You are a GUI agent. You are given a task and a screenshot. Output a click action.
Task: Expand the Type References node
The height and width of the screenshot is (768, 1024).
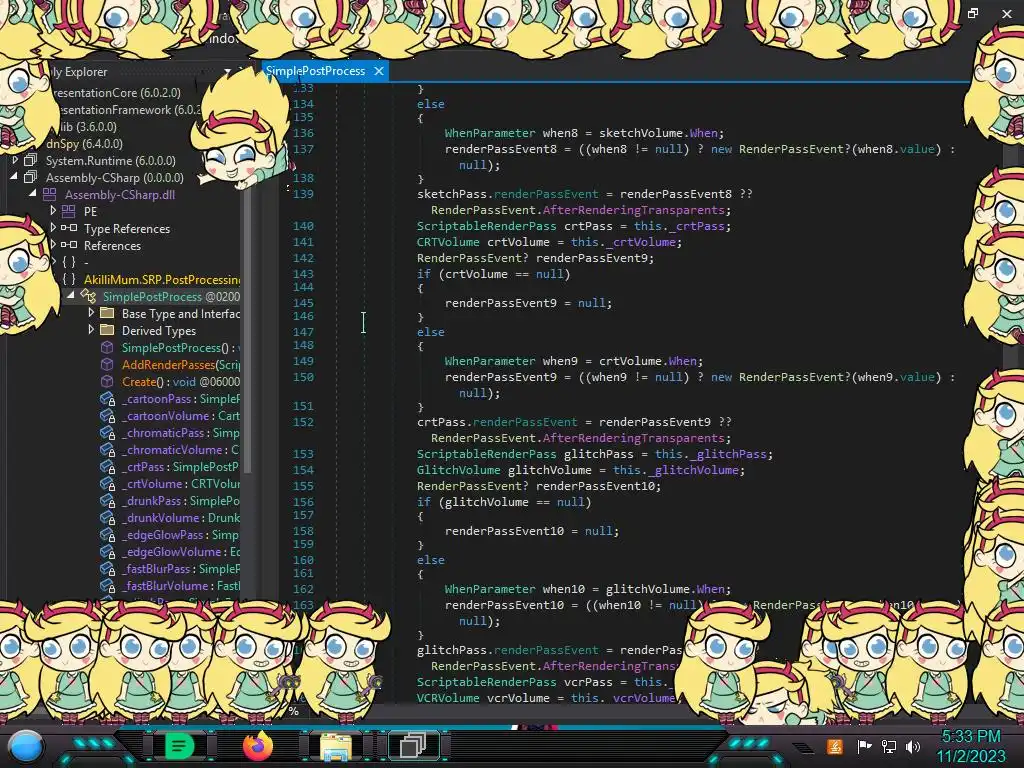pos(53,228)
